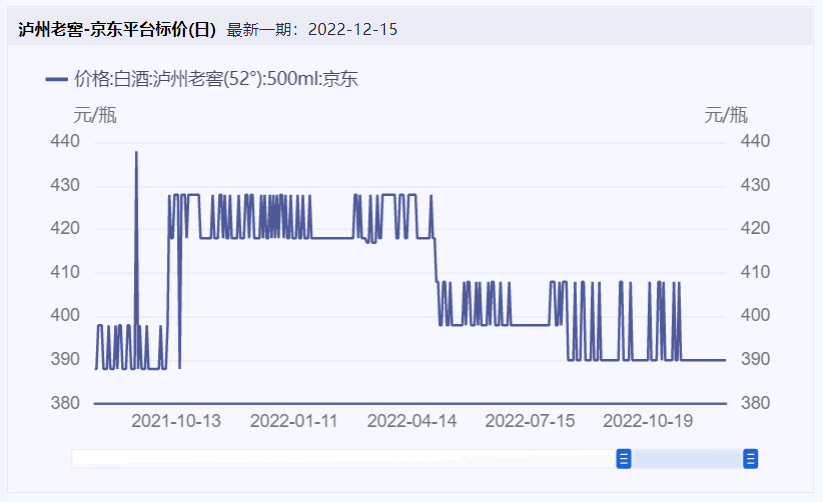This screenshot has height=502, width=823.
Task: Toggle the 价格:白酒:泸州老窖 series legend label
Action: pyautogui.click(x=215, y=79)
